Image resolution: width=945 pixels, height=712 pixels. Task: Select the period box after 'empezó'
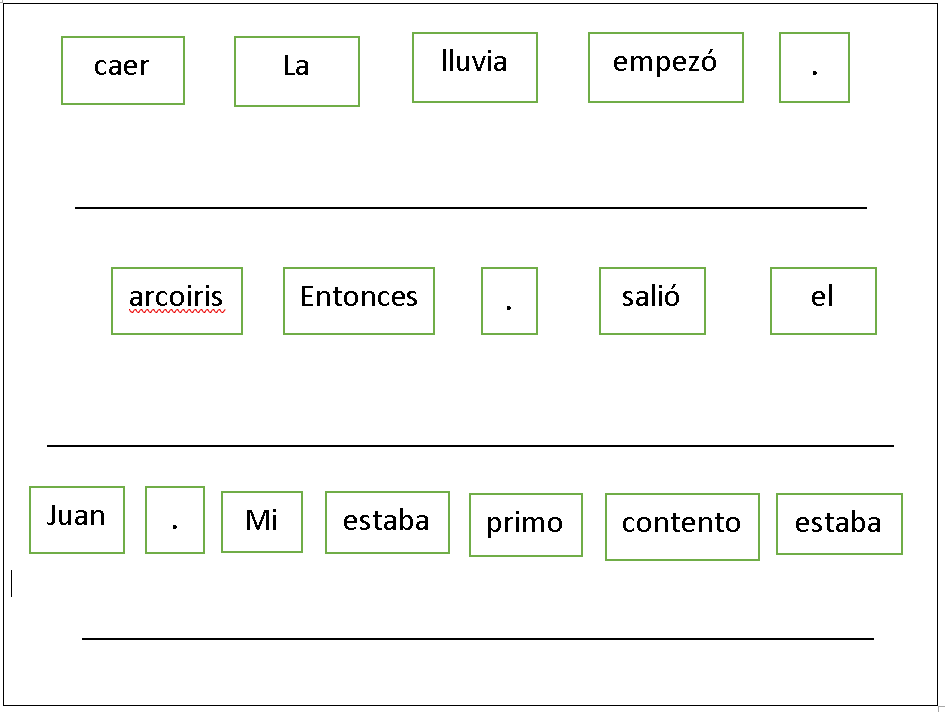[814, 68]
